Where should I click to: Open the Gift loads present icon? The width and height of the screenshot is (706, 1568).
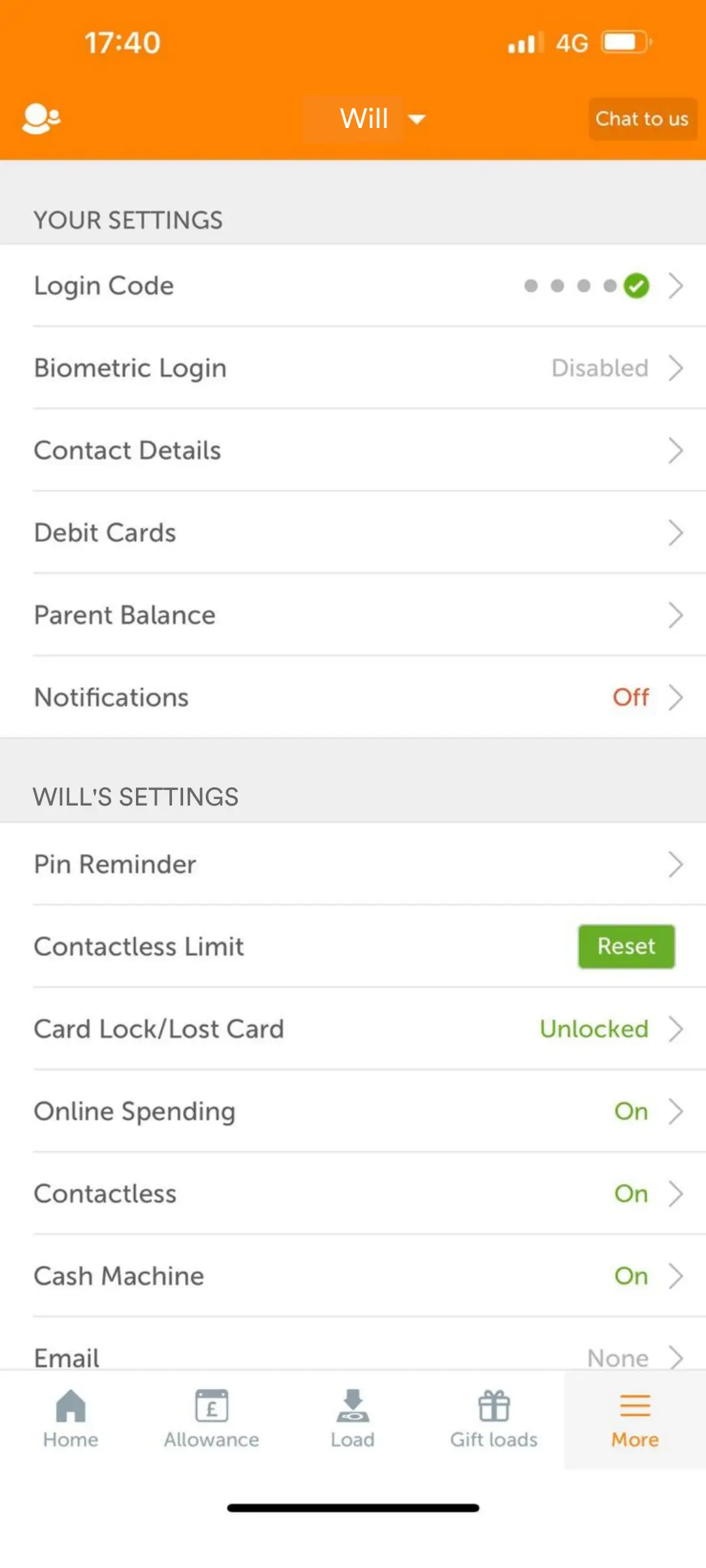[494, 1406]
